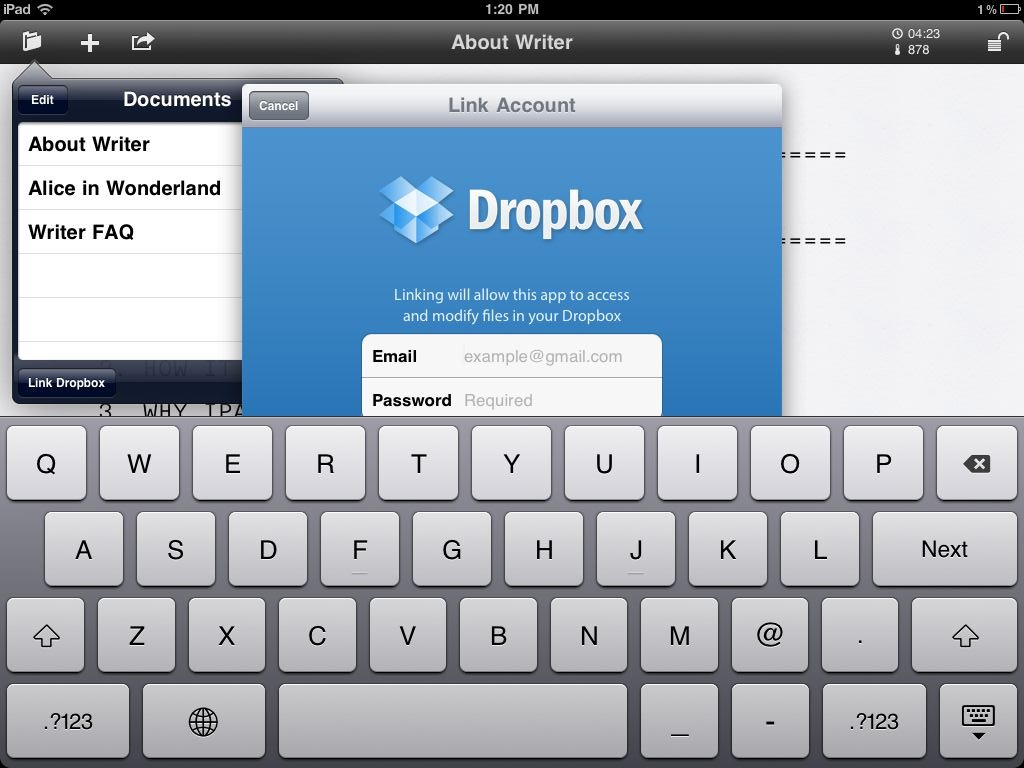1024x768 pixels.
Task: Tap the share/export icon
Action: pos(143,42)
